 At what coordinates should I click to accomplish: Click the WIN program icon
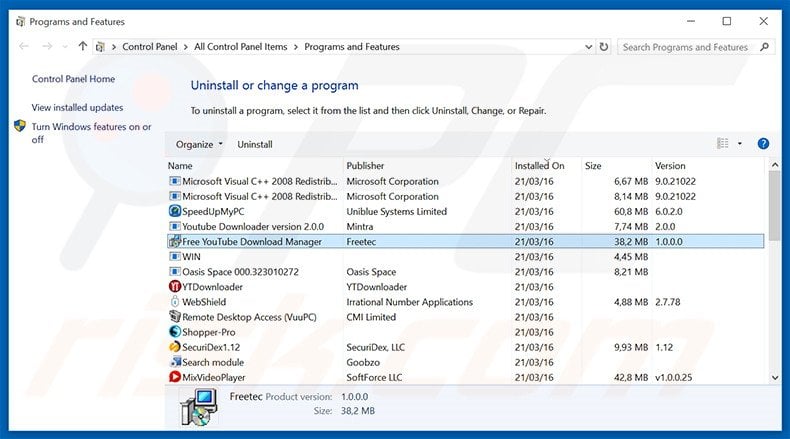174,257
